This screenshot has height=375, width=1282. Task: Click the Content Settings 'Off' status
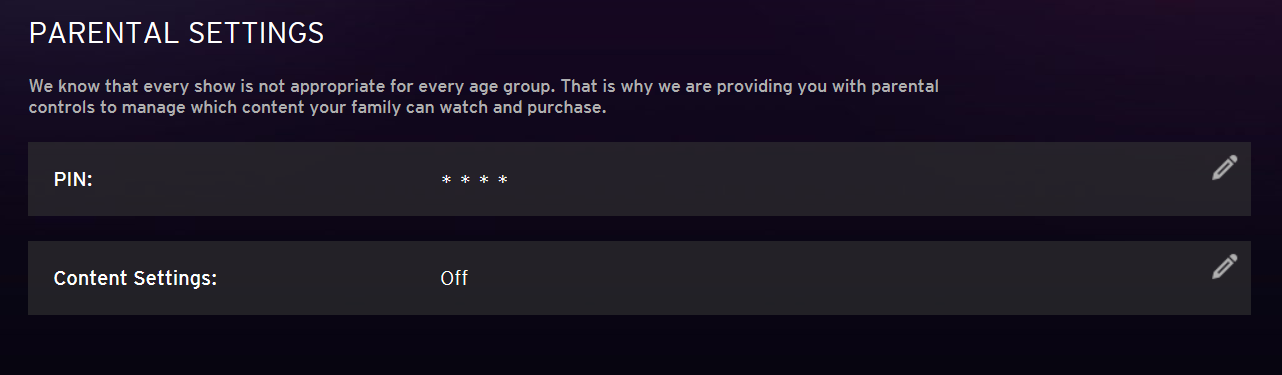(454, 278)
